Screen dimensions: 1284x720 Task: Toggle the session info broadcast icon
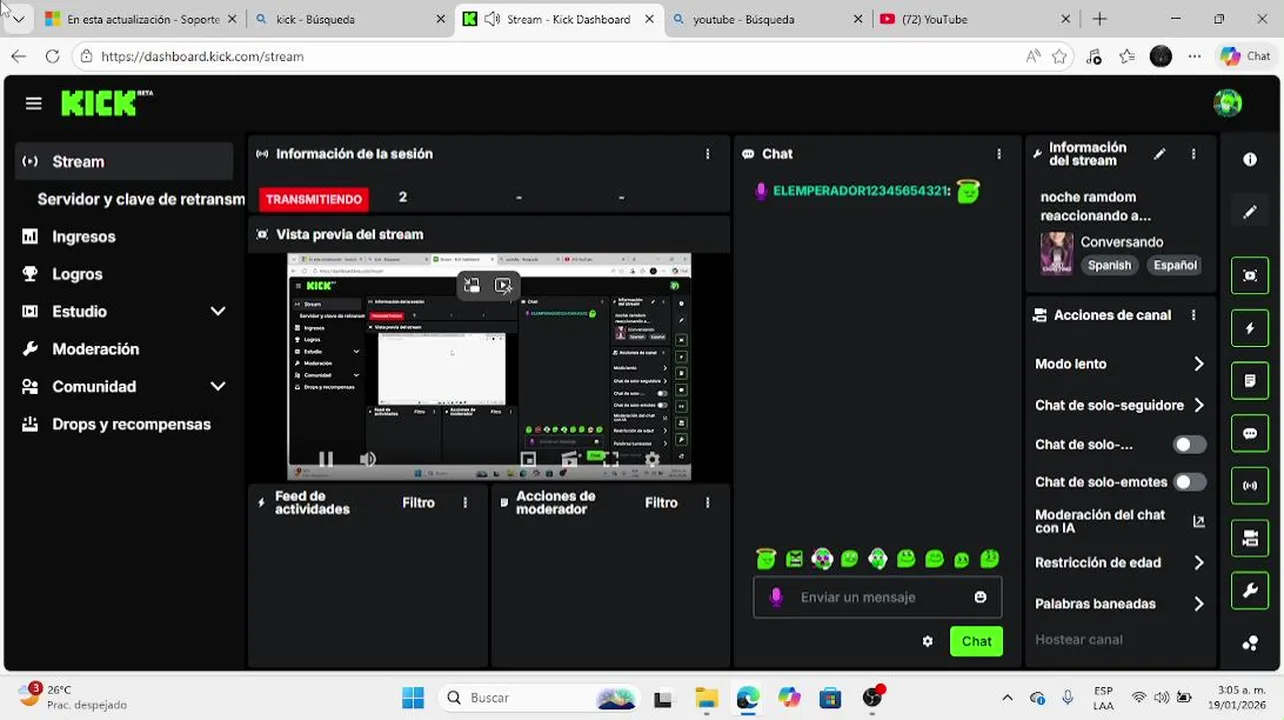[x=1250, y=486]
